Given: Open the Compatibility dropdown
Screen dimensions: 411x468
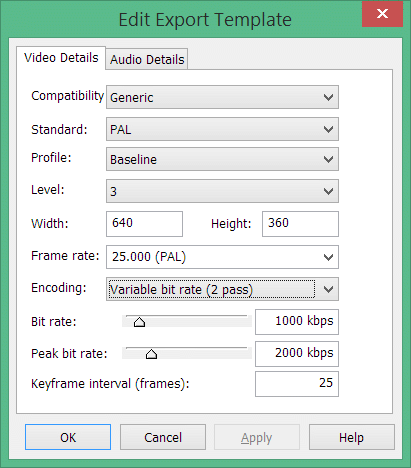Looking at the screenshot, I should [x=222, y=97].
